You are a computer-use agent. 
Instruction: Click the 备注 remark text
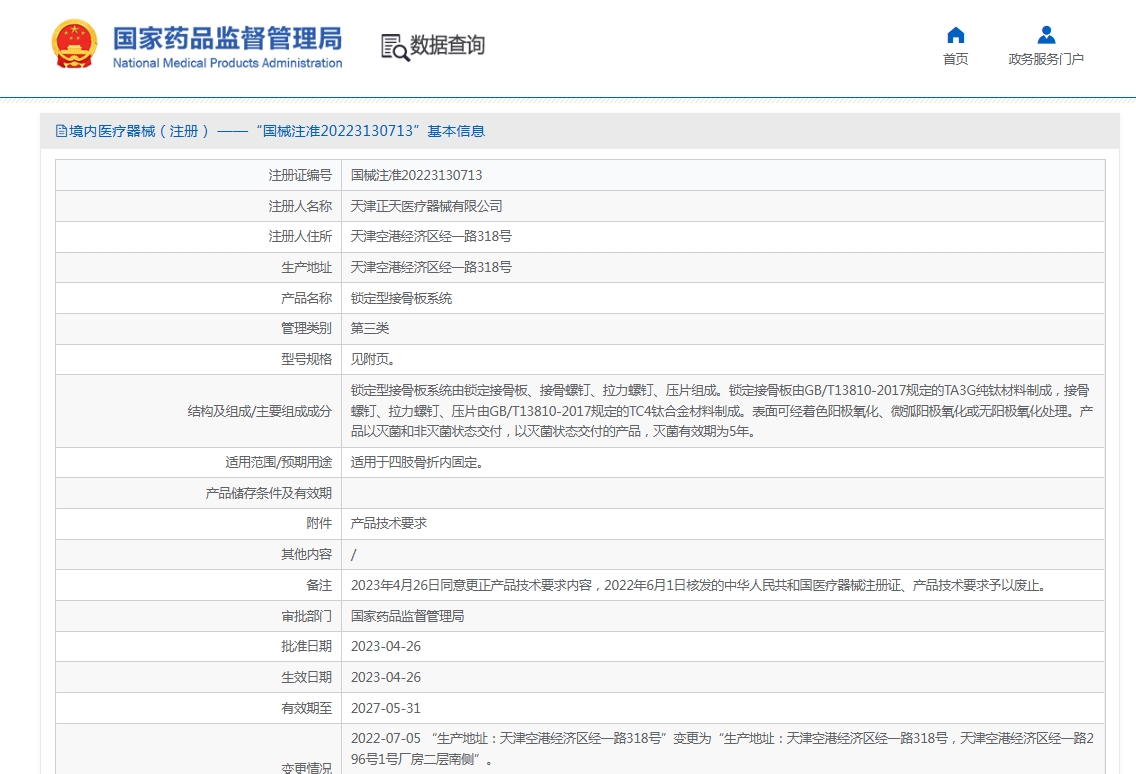pyautogui.click(x=701, y=586)
